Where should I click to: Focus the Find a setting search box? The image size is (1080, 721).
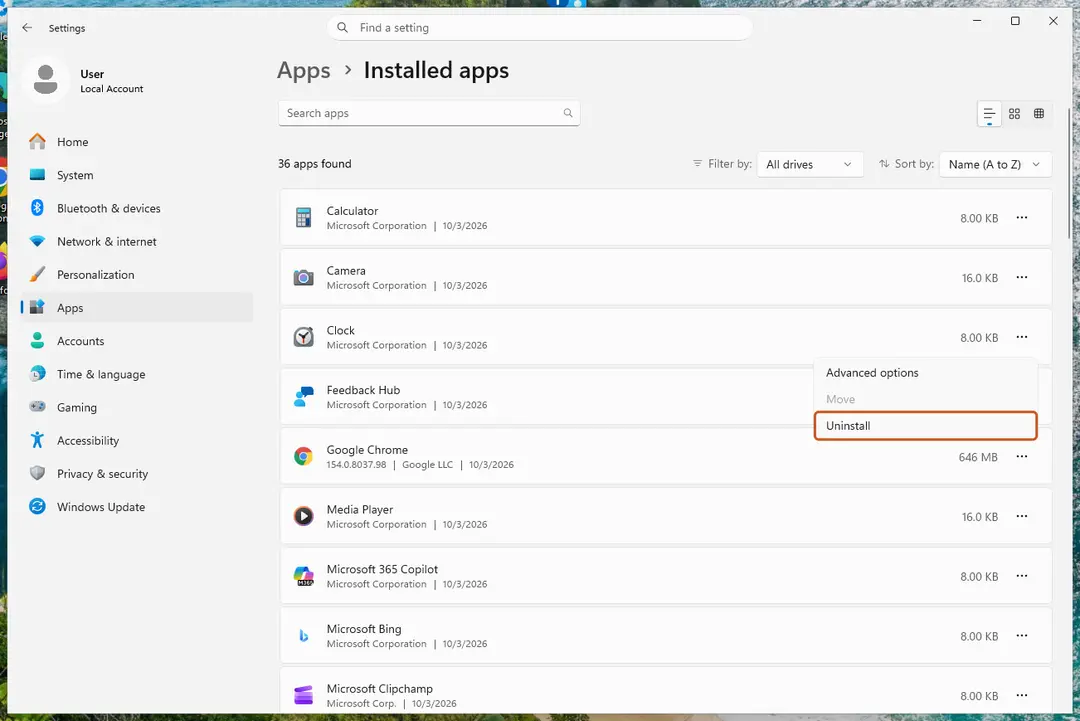pyautogui.click(x=539, y=28)
